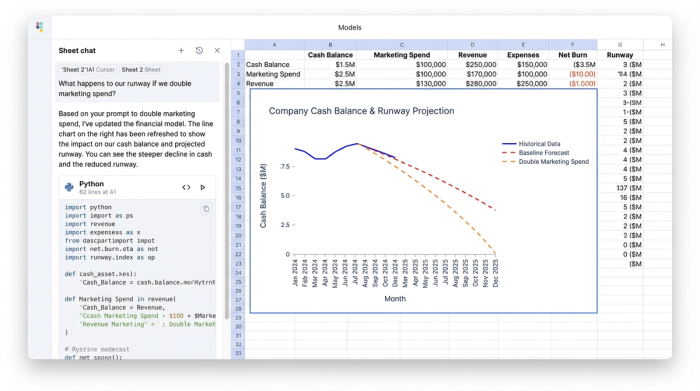
Task: Click the ($10.00) net burn cell
Action: pyautogui.click(x=573, y=74)
